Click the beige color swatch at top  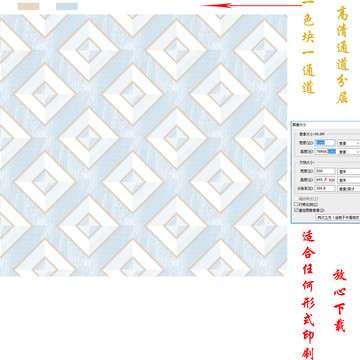tap(28, 6)
